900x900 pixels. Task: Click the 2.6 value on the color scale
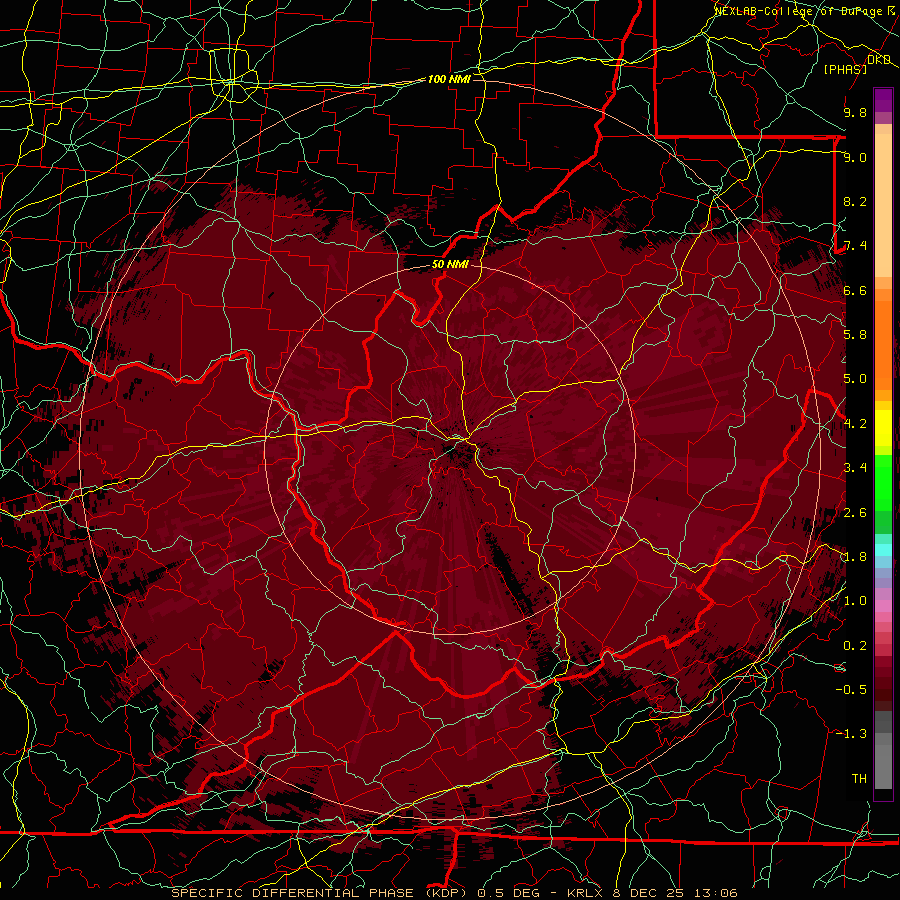(855, 513)
